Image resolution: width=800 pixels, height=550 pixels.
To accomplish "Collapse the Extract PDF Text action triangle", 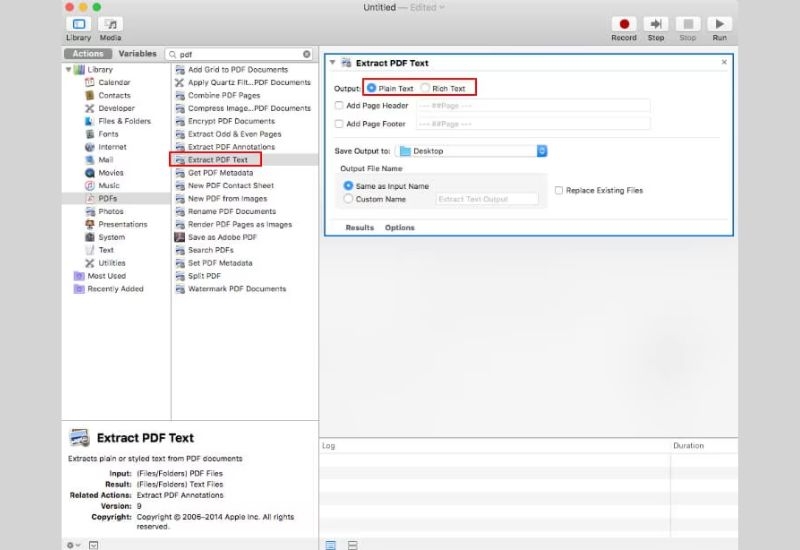I will point(332,62).
